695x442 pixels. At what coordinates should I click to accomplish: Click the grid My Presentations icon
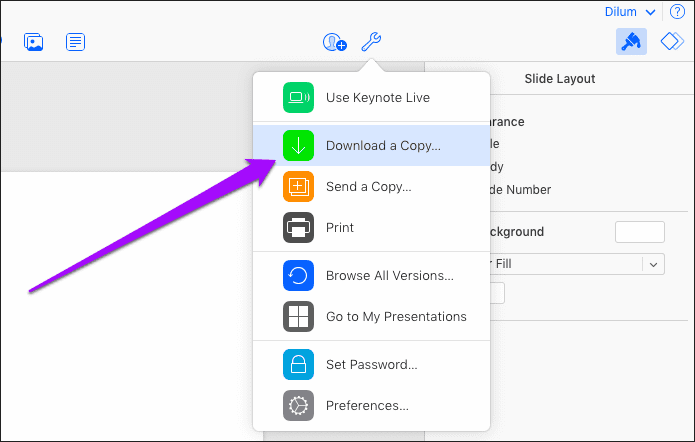coord(298,317)
